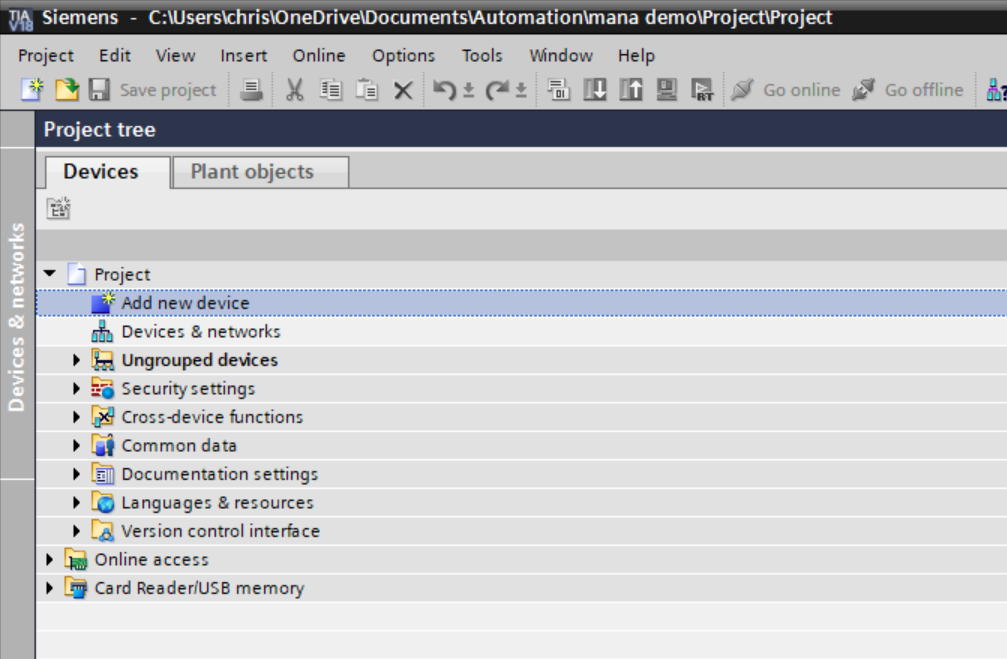1007x659 pixels.
Task: Expand the Cross-device functions node
Action: tap(76, 417)
